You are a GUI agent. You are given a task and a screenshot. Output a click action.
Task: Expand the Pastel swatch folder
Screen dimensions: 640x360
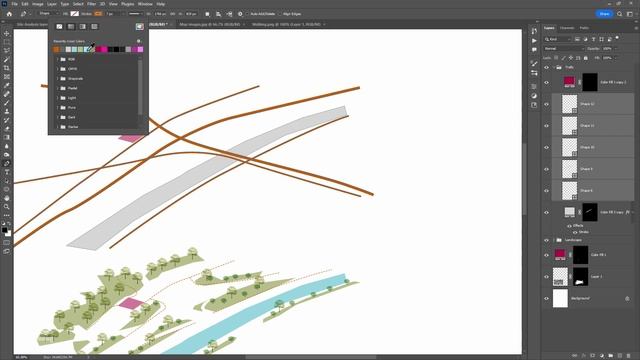pos(58,88)
